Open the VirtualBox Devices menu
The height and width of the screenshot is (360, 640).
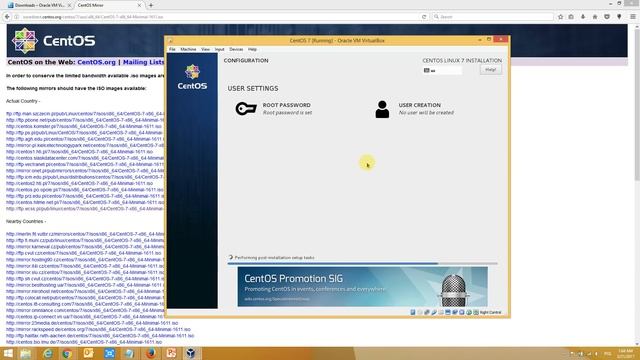click(x=236, y=49)
